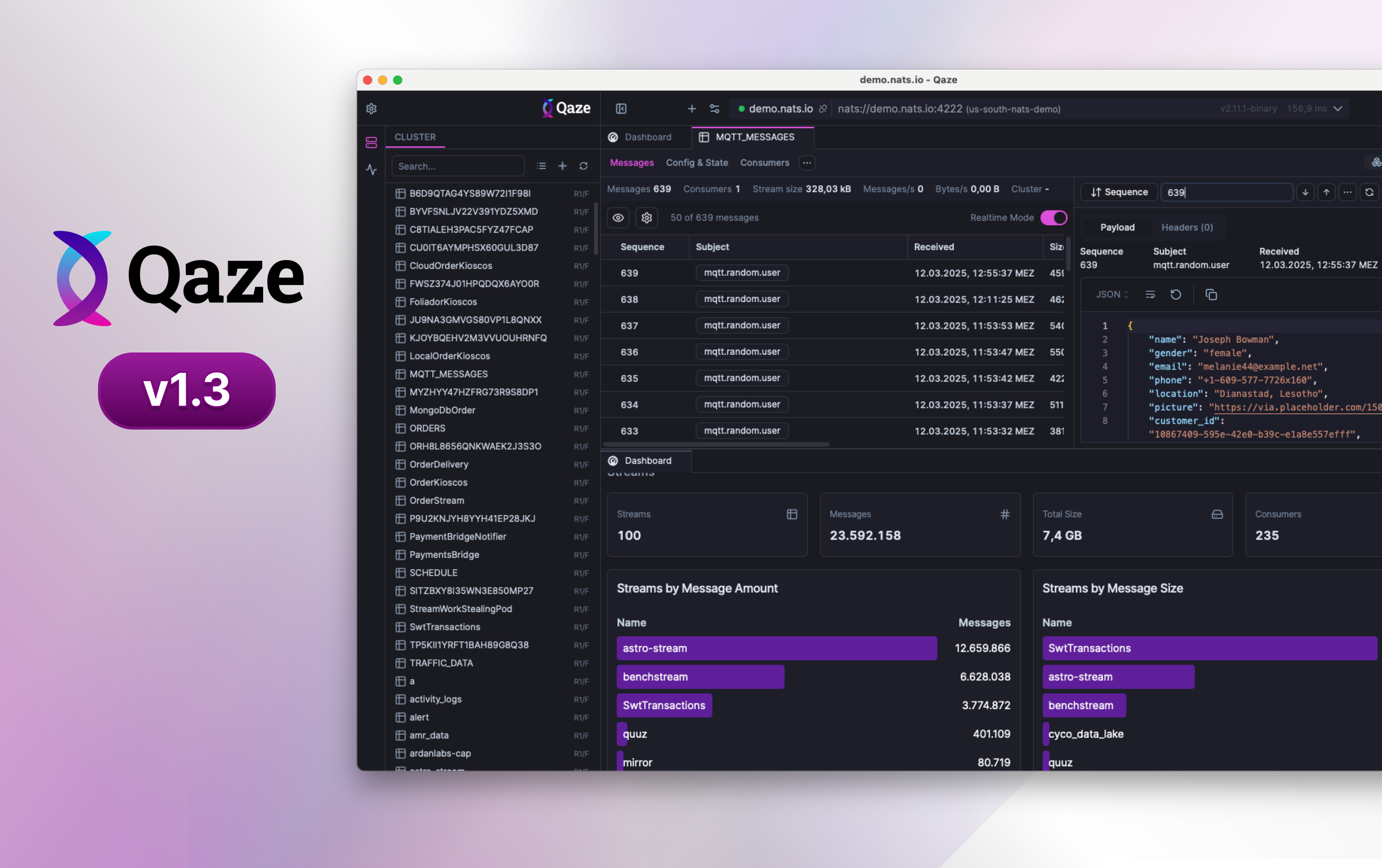
Task: Open message view settings with the gear icon
Action: (x=647, y=217)
